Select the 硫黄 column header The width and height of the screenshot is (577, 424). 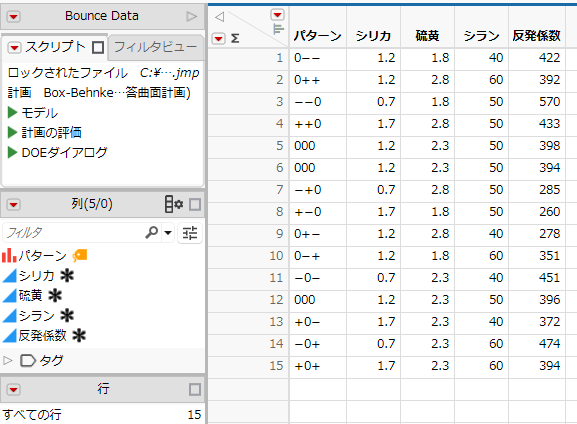coord(427,36)
